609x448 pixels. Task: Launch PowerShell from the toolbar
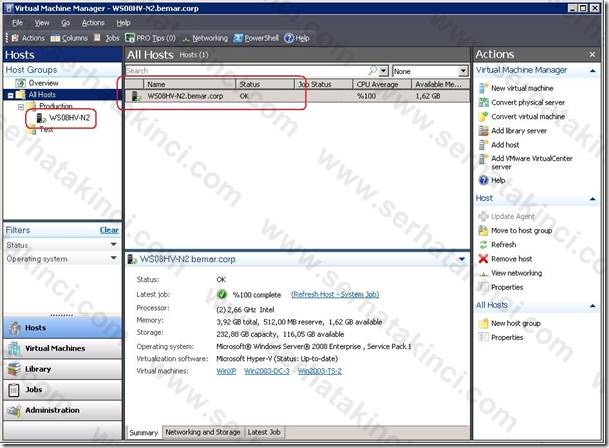click(x=256, y=38)
